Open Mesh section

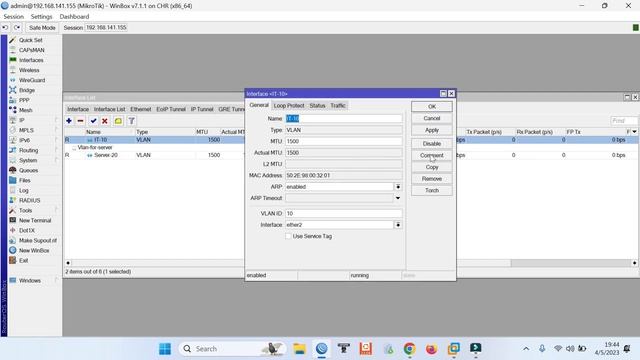[25, 110]
